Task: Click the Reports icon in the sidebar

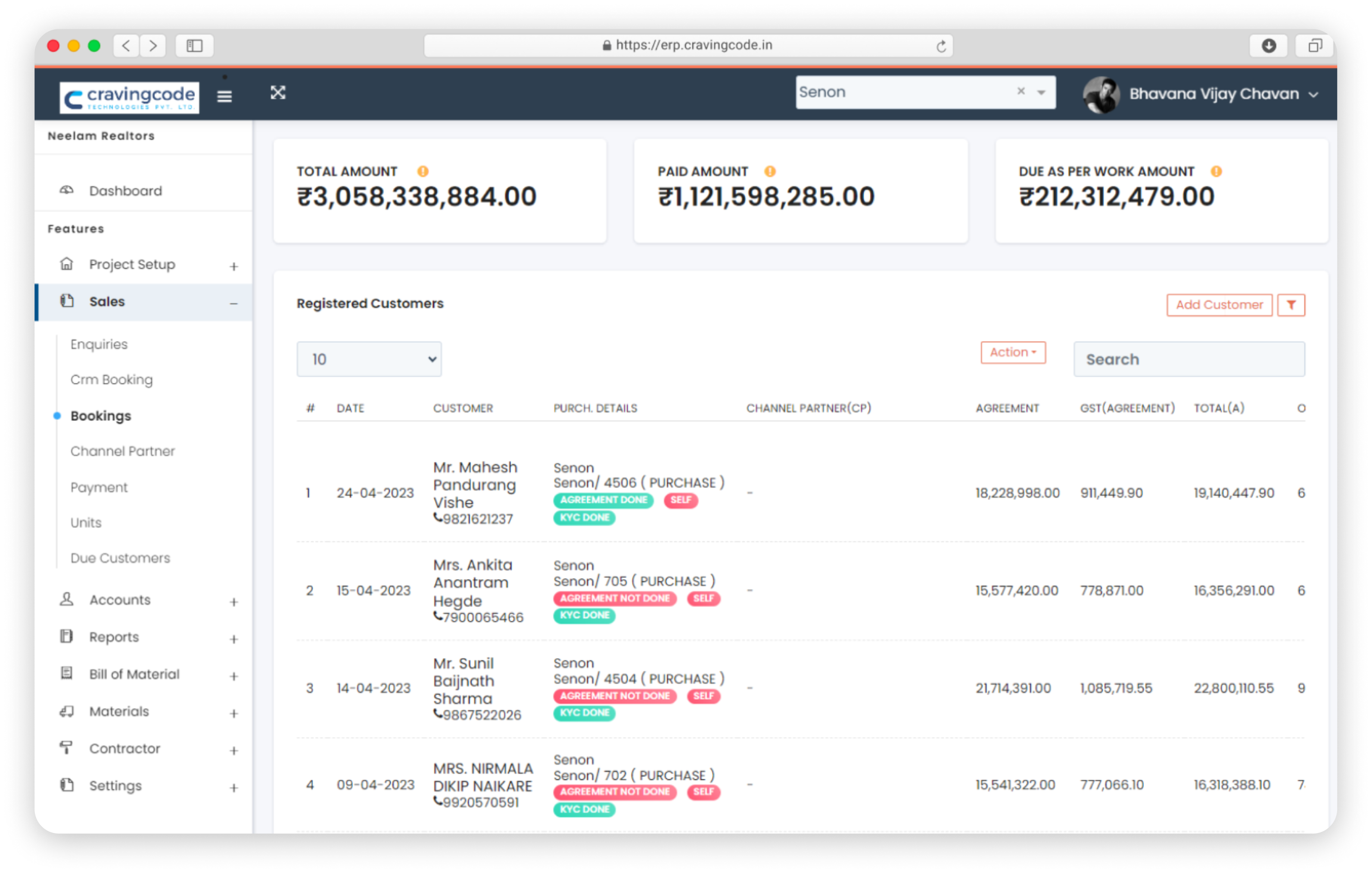Action: click(67, 636)
